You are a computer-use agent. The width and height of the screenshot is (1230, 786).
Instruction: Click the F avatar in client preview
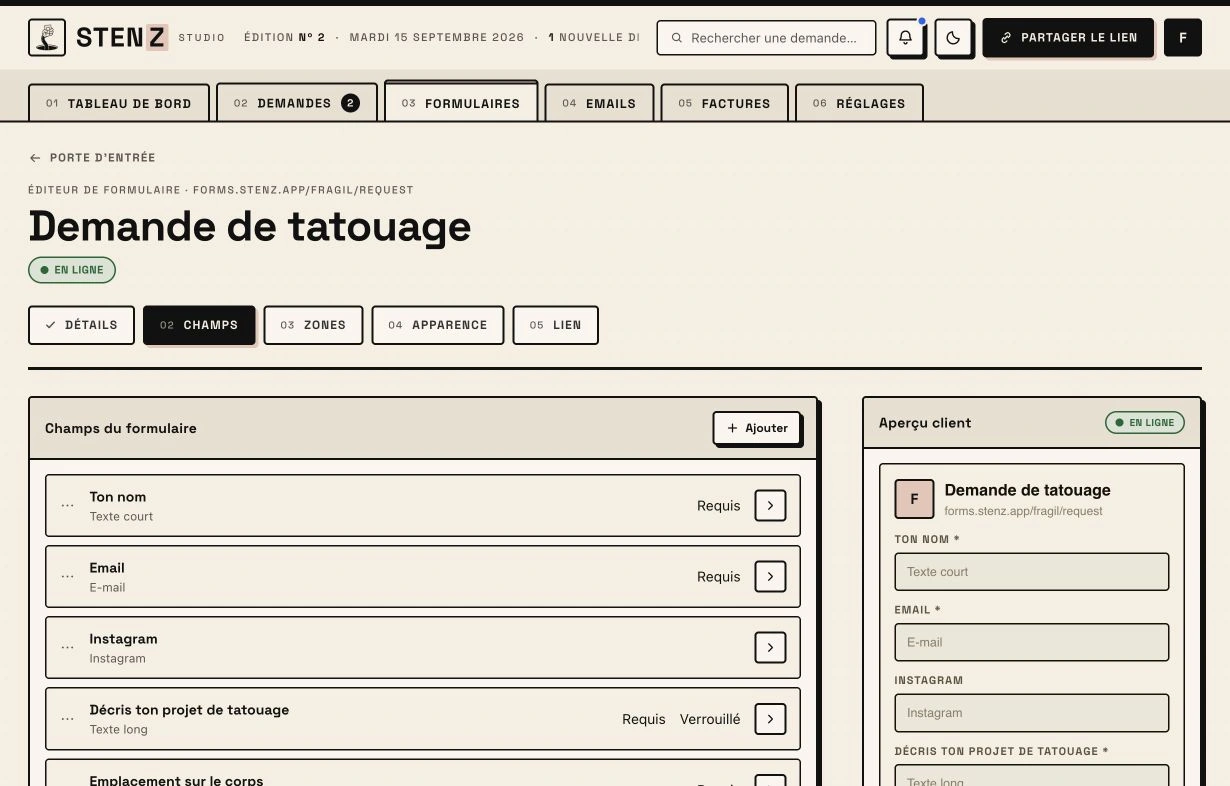(x=914, y=499)
